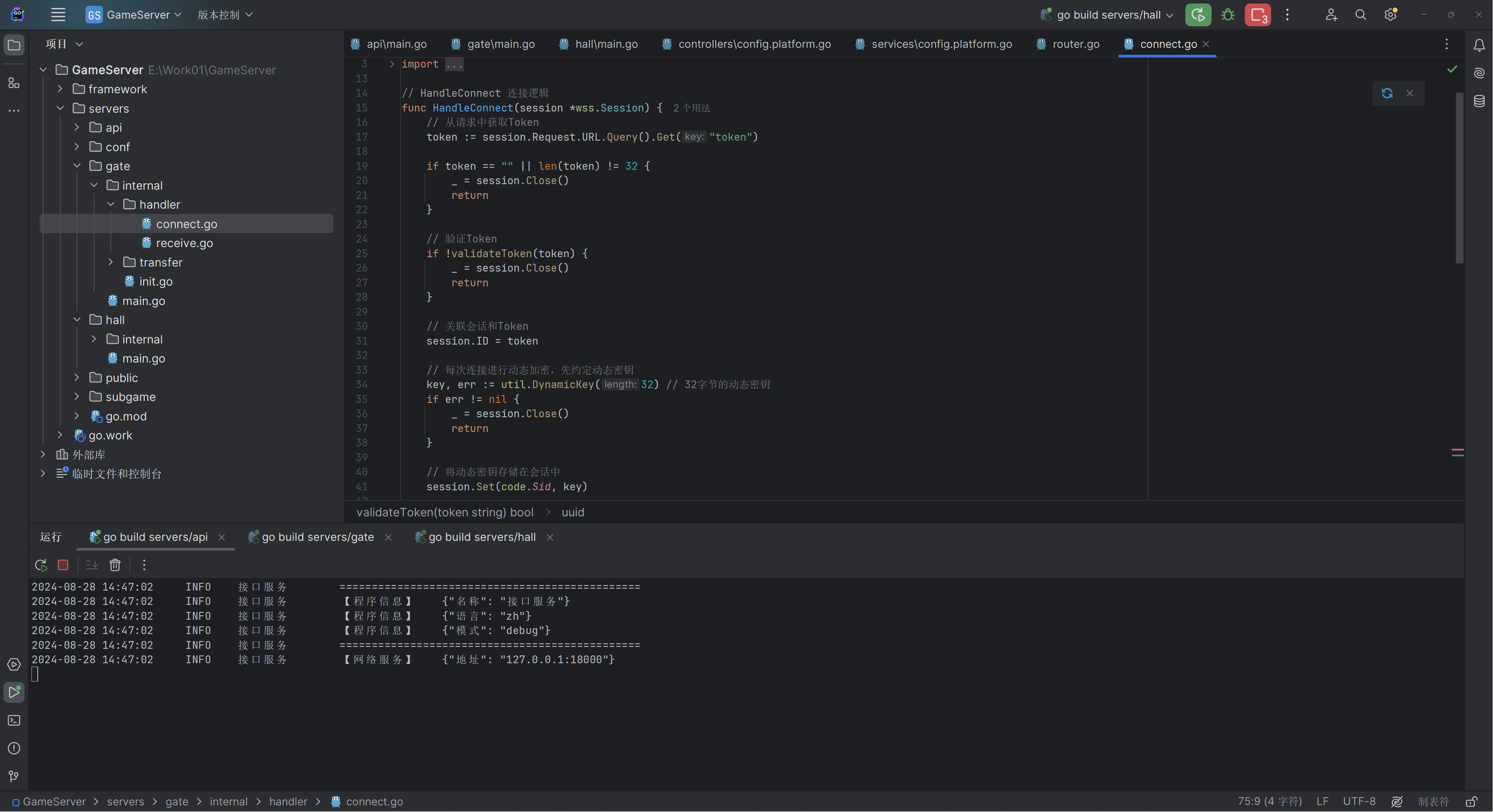Toggle read-only lock in the status bar

1472,802
